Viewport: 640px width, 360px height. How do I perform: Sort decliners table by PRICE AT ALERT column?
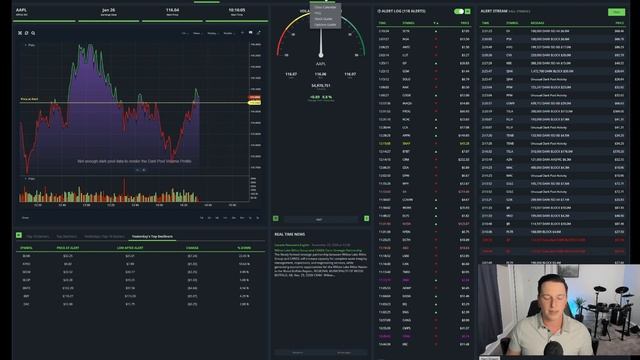point(68,248)
